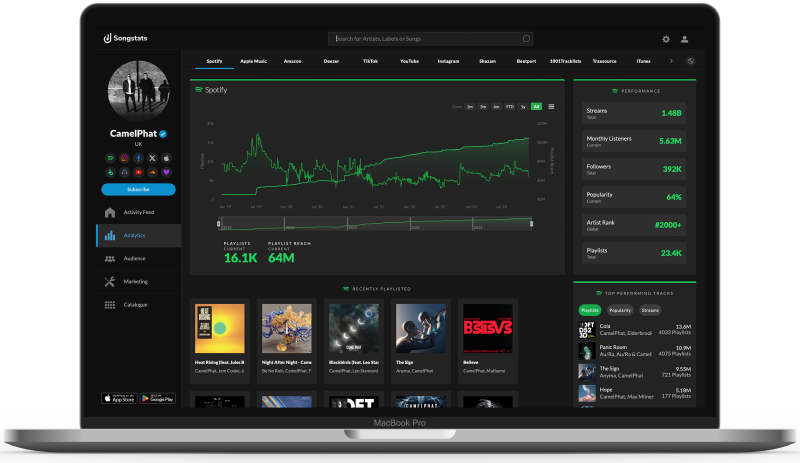Open Heat Rising playlisted track thumbnail
The image size is (800, 463).
(219, 329)
